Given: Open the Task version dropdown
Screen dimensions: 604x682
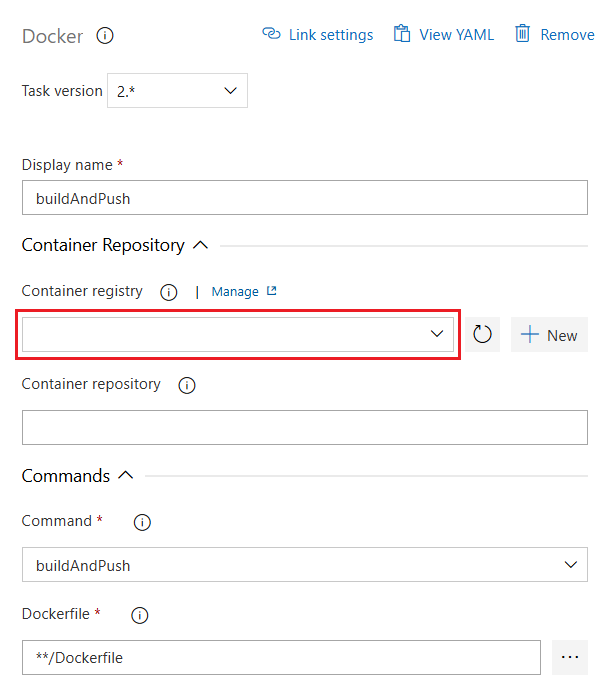Looking at the screenshot, I should click(177, 91).
